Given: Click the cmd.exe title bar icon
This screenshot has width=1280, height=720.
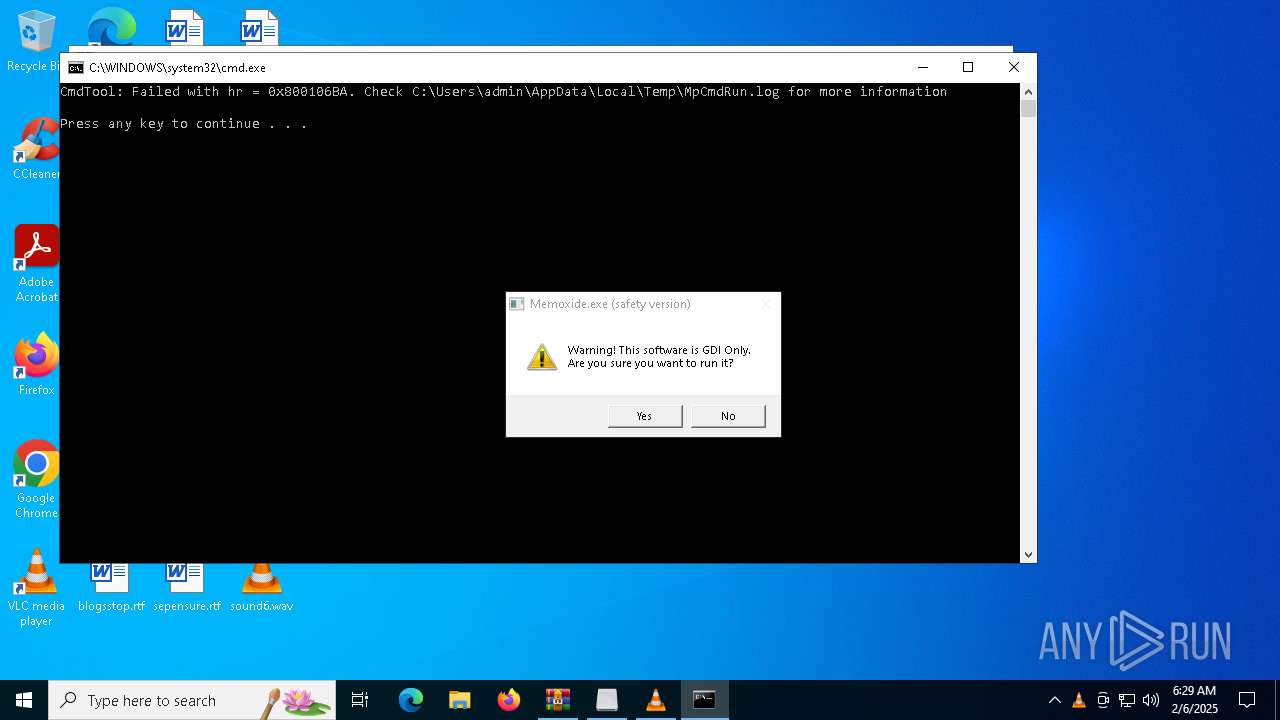Looking at the screenshot, I should point(76,68).
